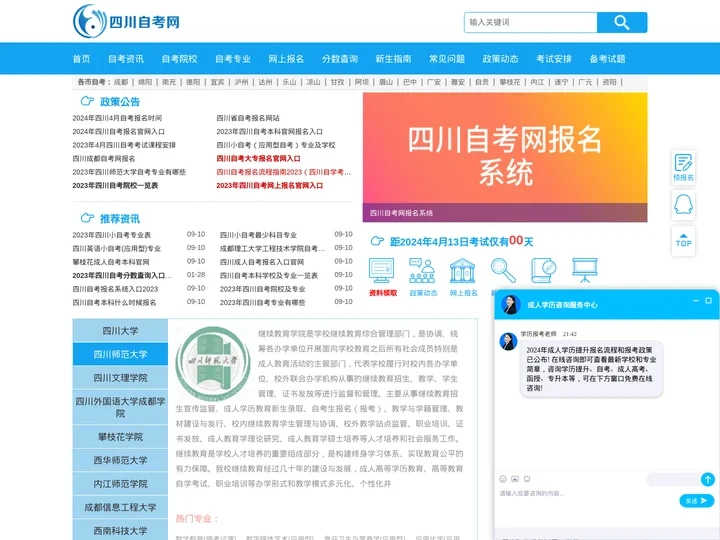This screenshot has height=540, width=720.
Task: Open the 政策动态 nav item
Action: pos(500,59)
